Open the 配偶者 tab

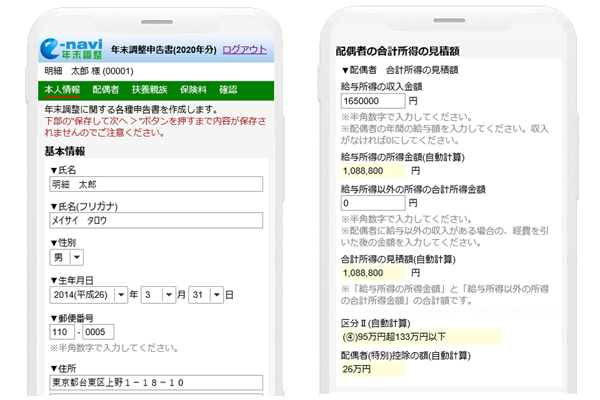point(106,90)
